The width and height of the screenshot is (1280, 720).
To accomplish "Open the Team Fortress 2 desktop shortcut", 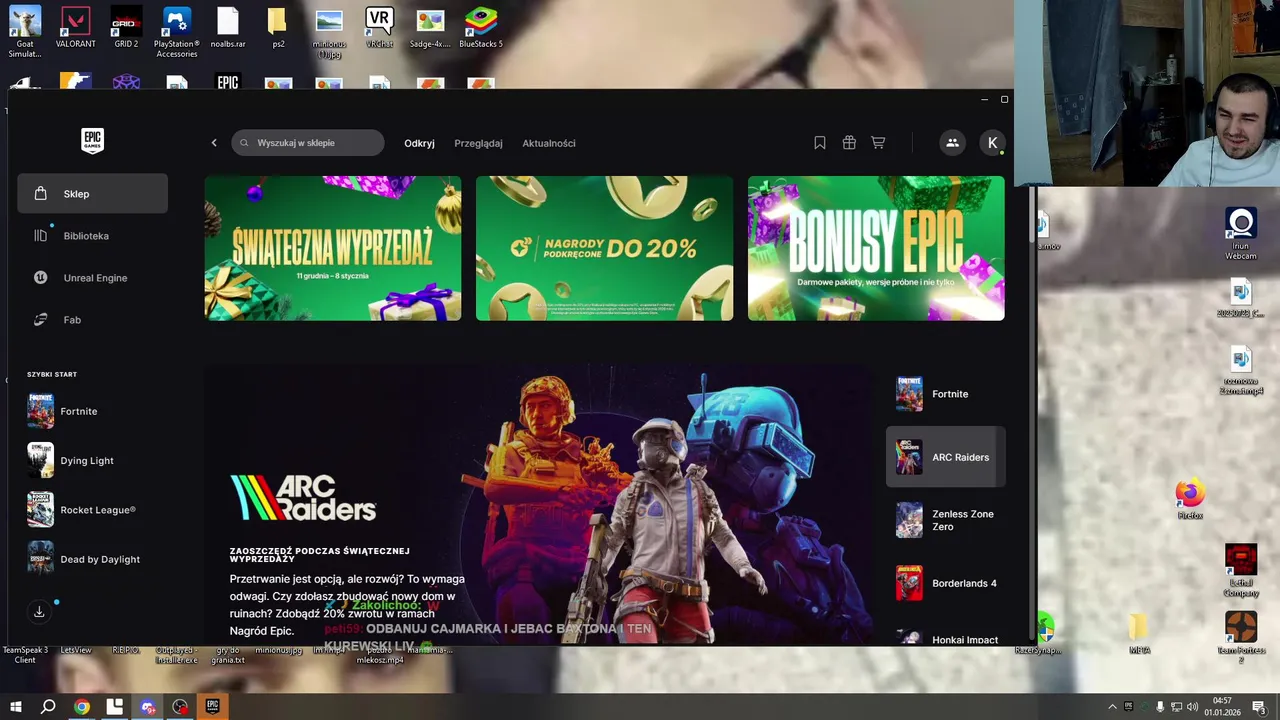I will tap(1241, 638).
